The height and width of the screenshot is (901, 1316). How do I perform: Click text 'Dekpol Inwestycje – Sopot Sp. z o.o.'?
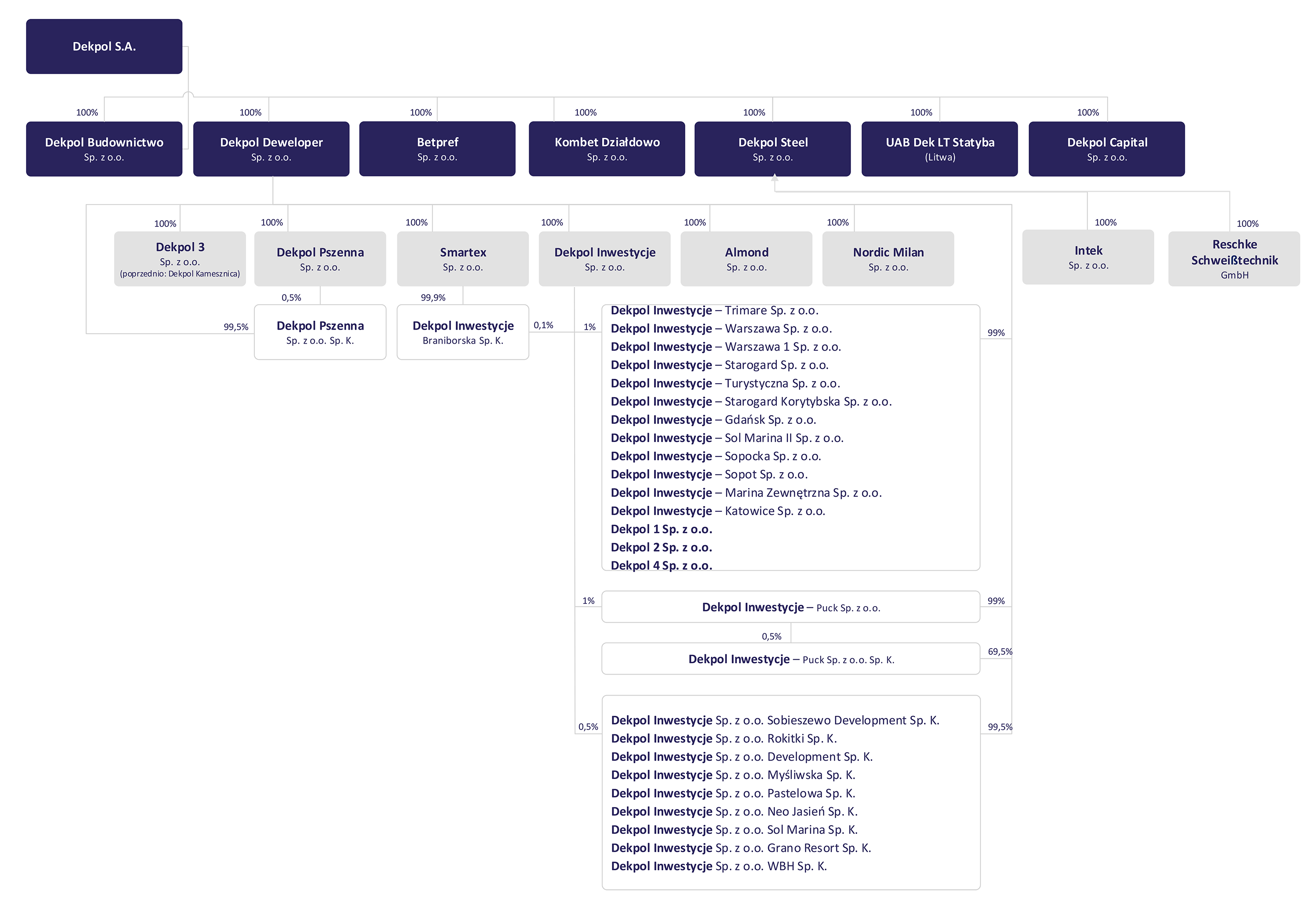pyautogui.click(x=709, y=474)
